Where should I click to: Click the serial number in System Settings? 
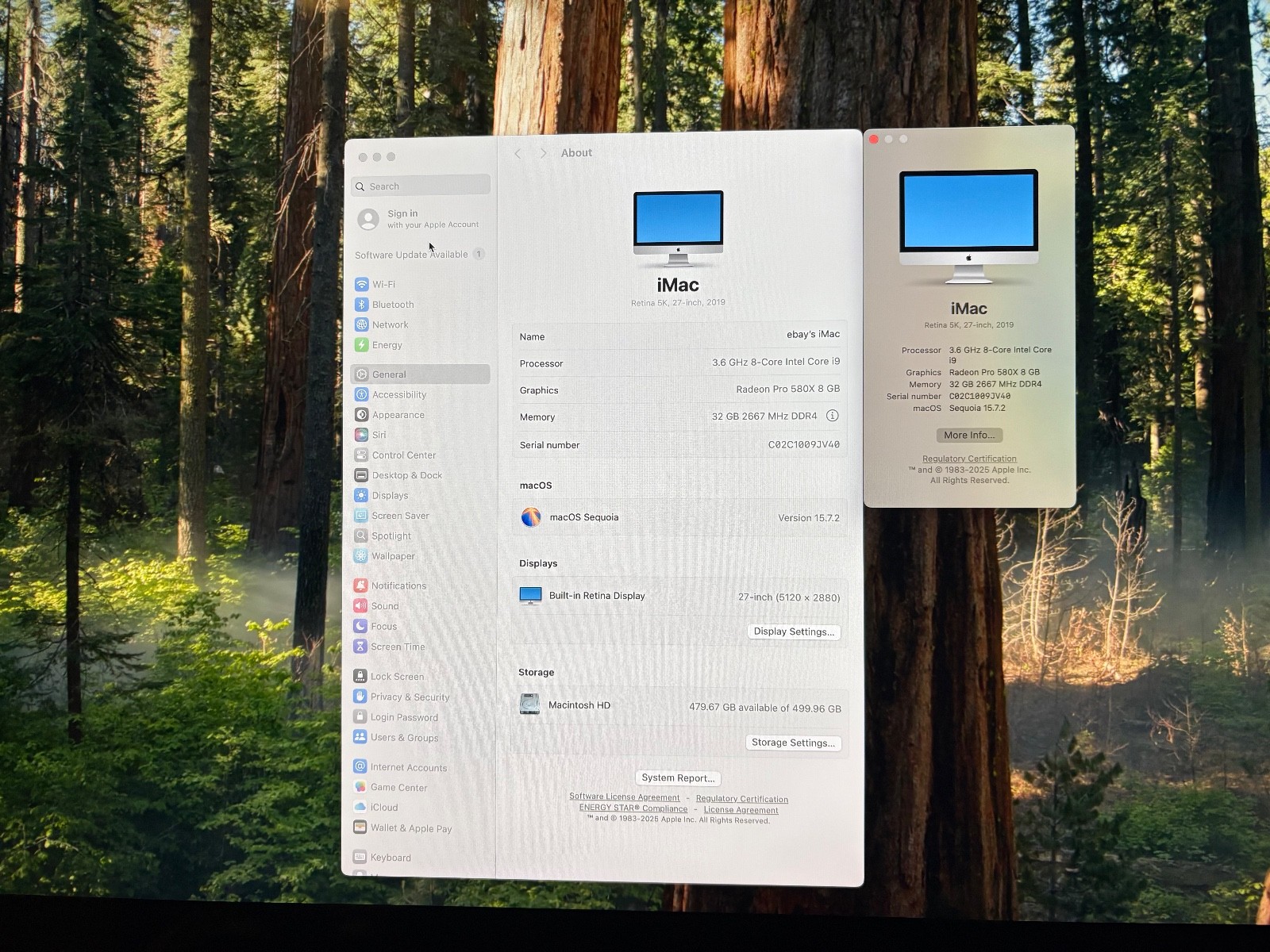[803, 444]
